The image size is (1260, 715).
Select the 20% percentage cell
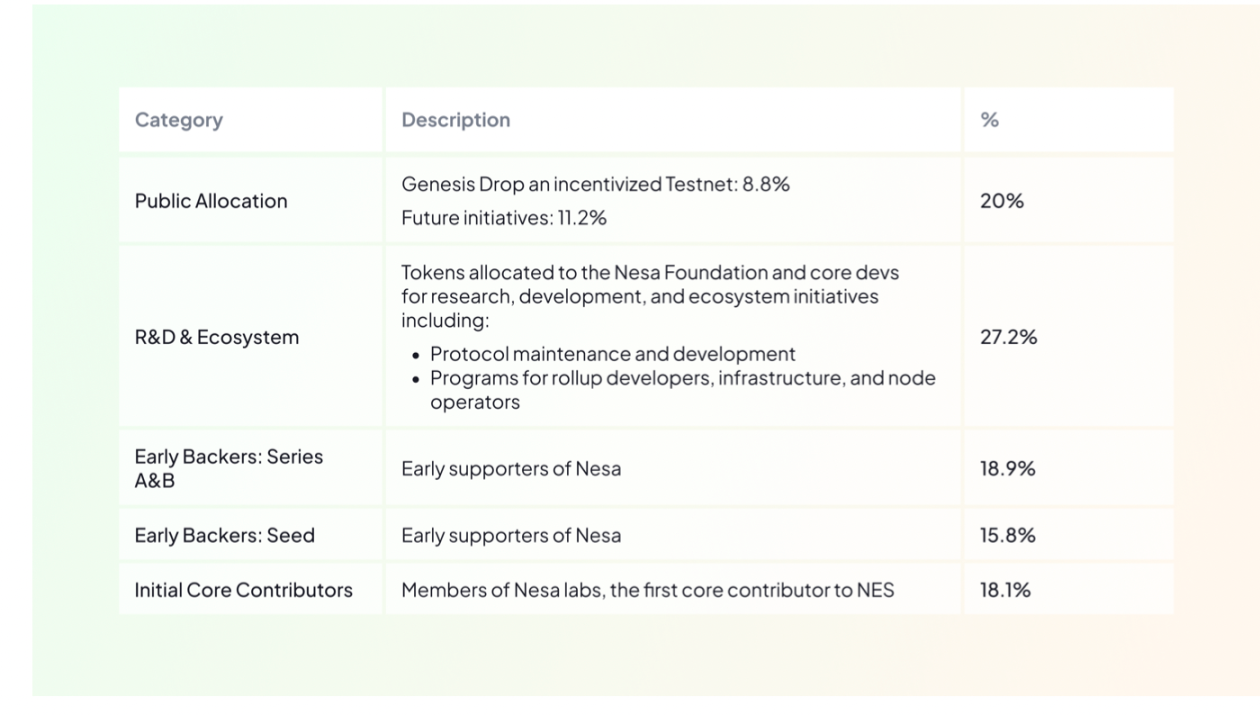click(x=1002, y=201)
